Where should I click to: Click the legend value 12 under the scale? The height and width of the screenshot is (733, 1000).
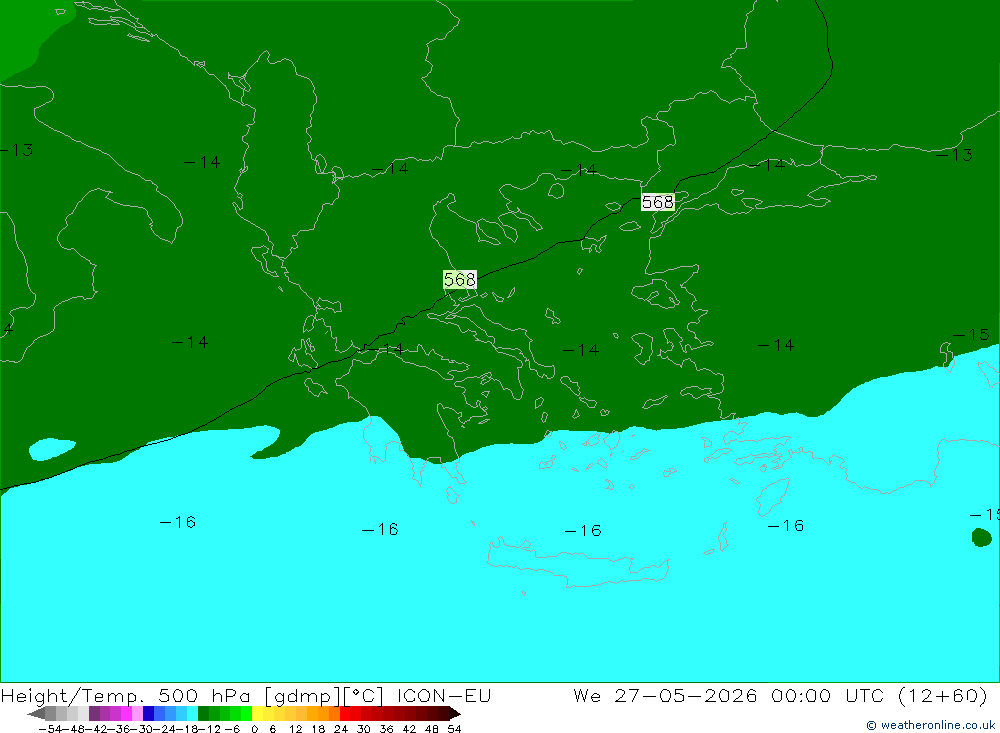tap(296, 729)
